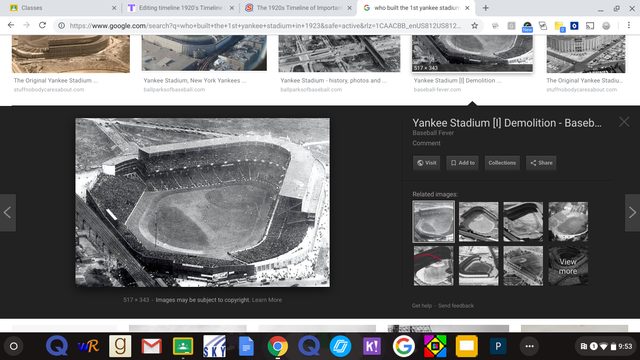The height and width of the screenshot is (360, 640).
Task: Open Yankee Stadium, New York Yankees result
Action: [204, 53]
